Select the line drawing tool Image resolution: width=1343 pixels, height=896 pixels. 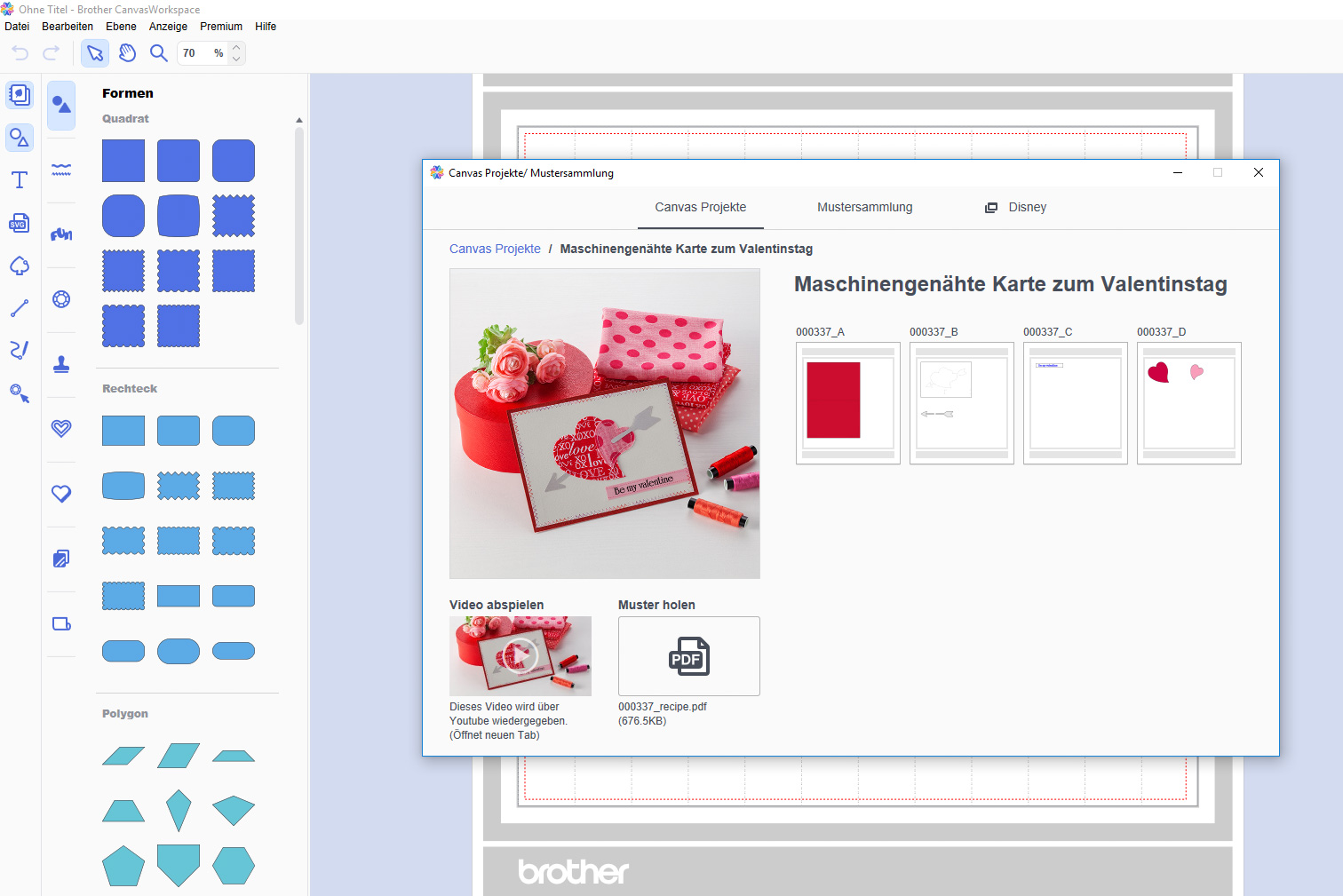[x=19, y=308]
